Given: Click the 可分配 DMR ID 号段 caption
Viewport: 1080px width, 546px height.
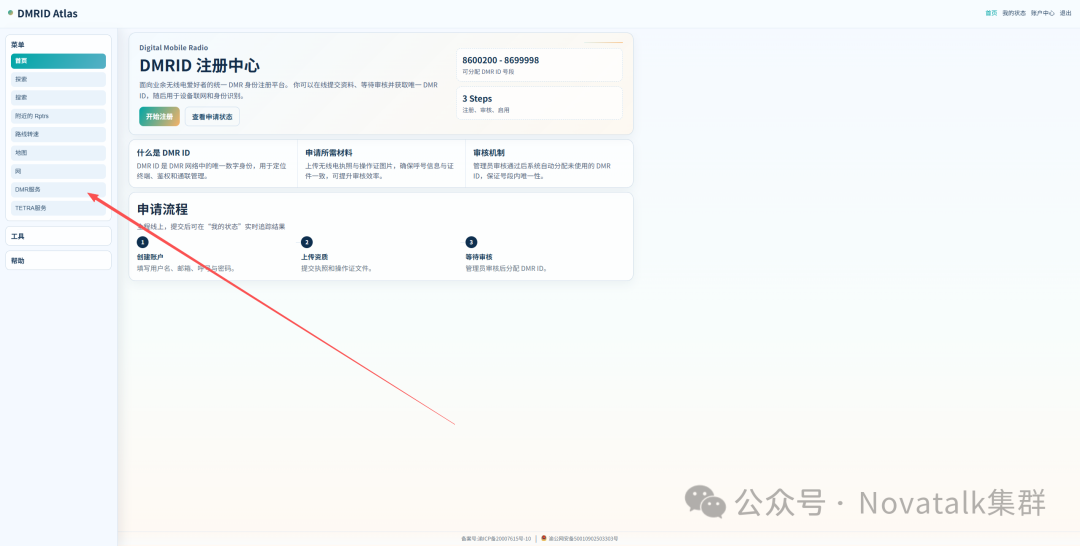Looking at the screenshot, I should click(x=488, y=72).
